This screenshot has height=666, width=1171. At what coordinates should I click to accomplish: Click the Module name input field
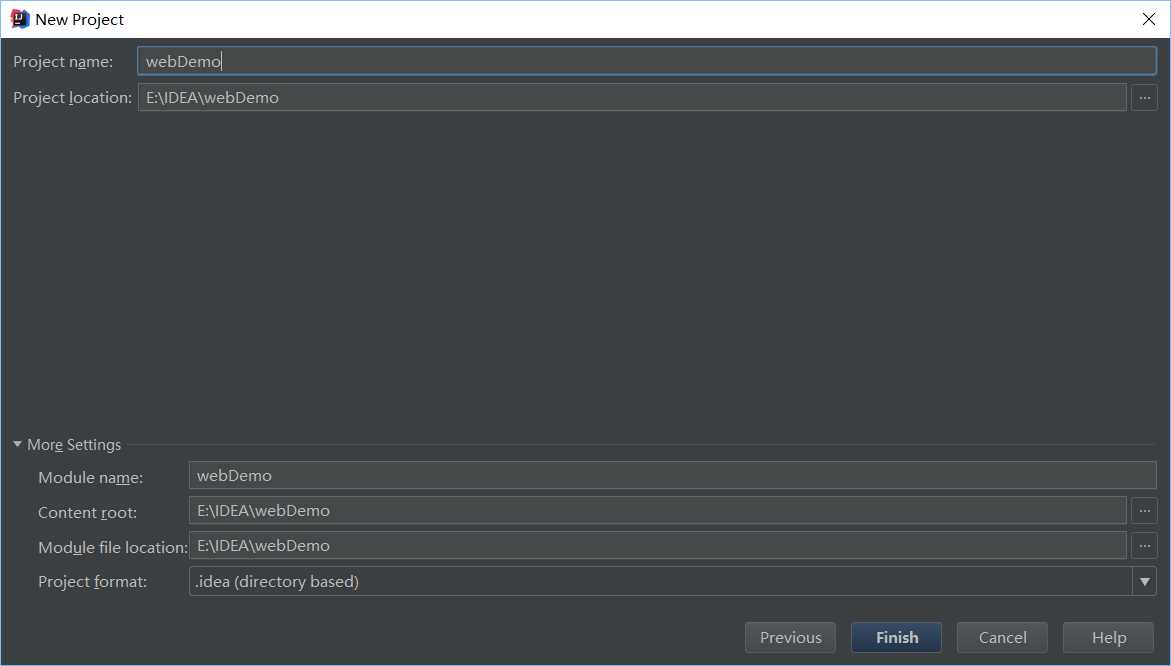click(672, 476)
